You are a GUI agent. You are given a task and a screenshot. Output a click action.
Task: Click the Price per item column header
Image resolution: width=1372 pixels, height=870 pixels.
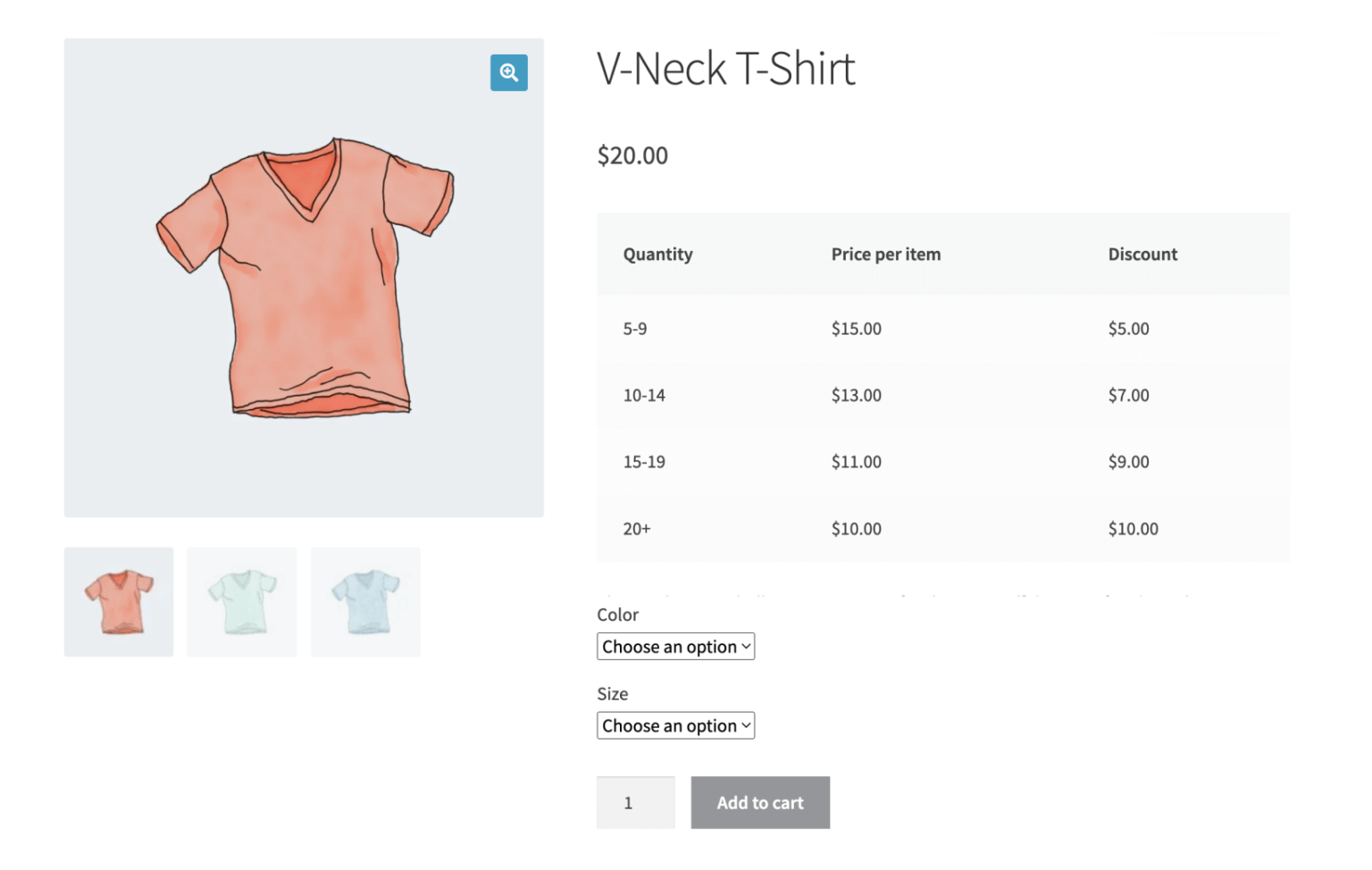[x=885, y=254]
